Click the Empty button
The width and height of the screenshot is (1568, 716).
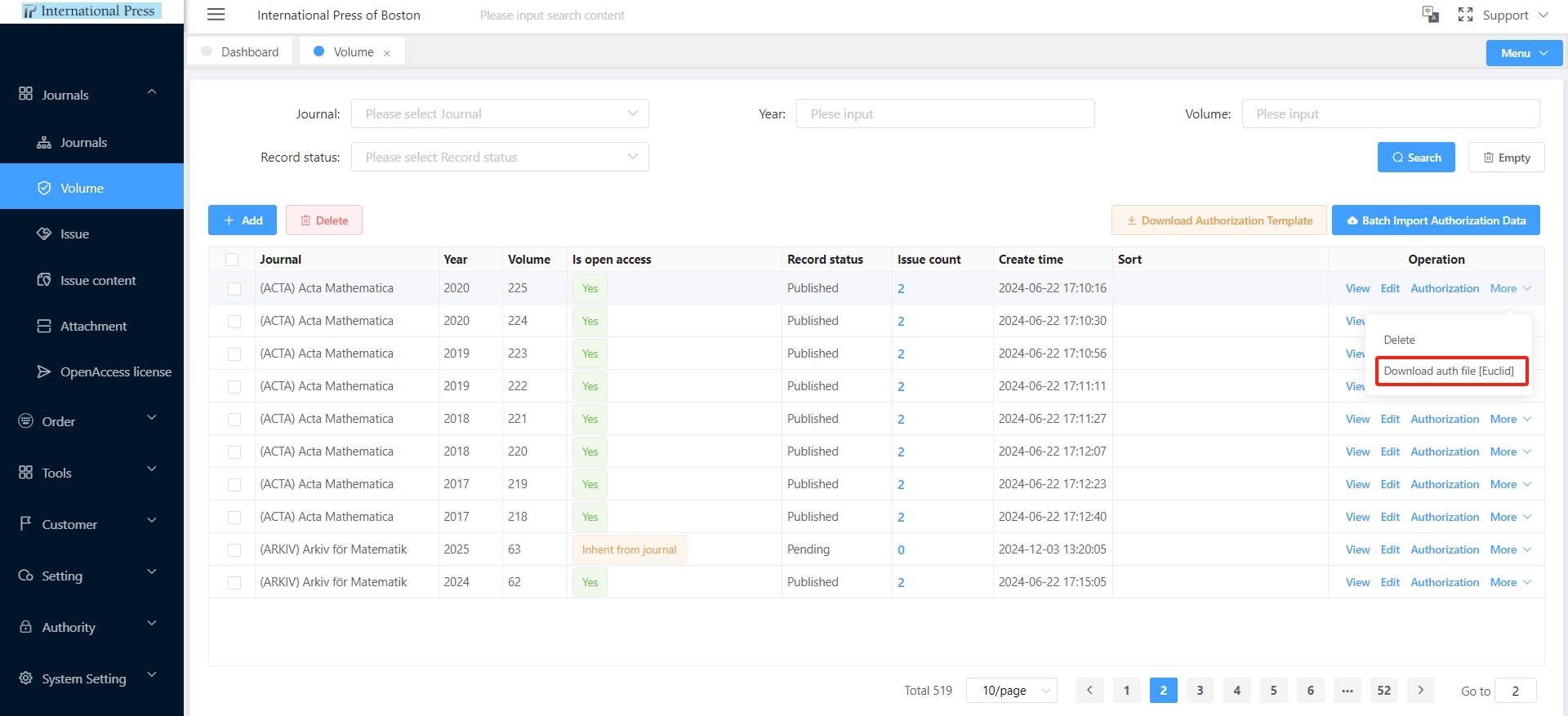click(1506, 158)
